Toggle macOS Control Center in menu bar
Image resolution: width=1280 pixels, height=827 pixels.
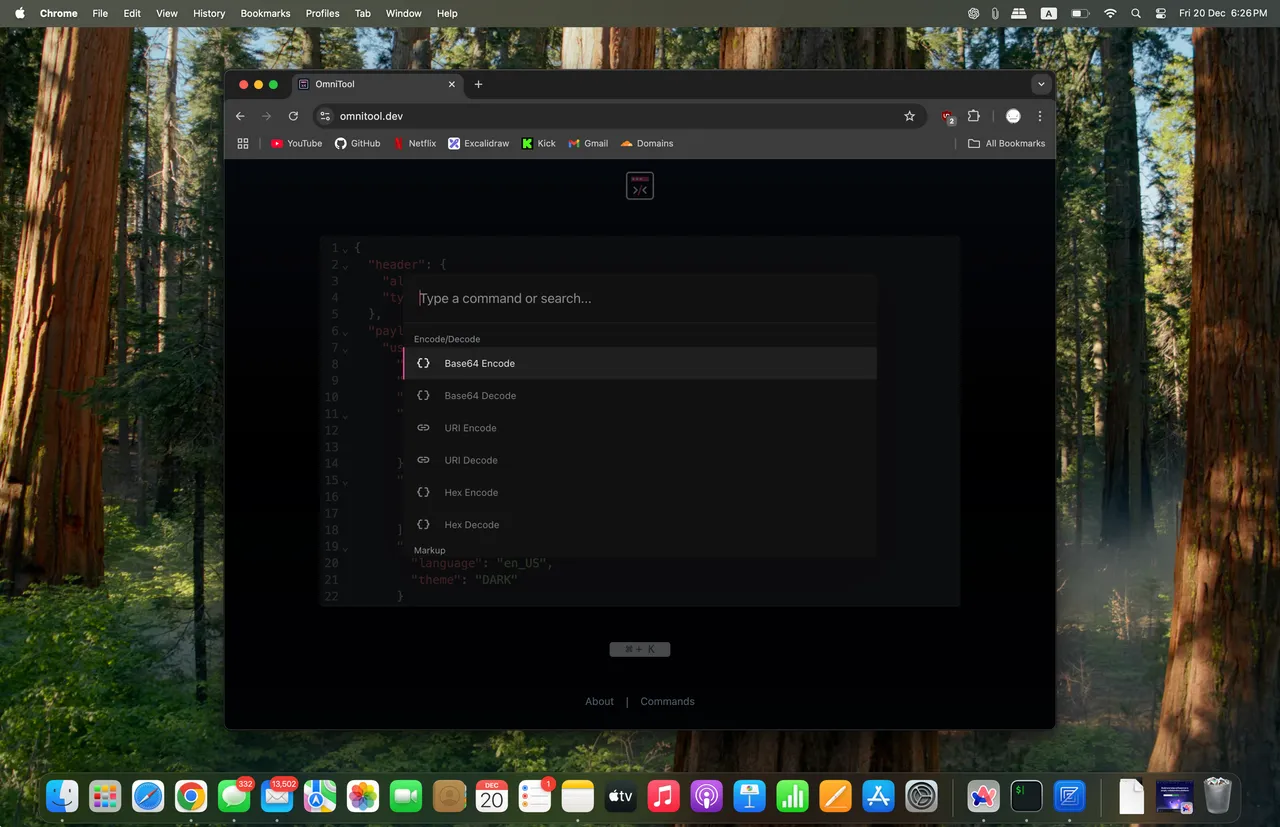click(x=1161, y=13)
